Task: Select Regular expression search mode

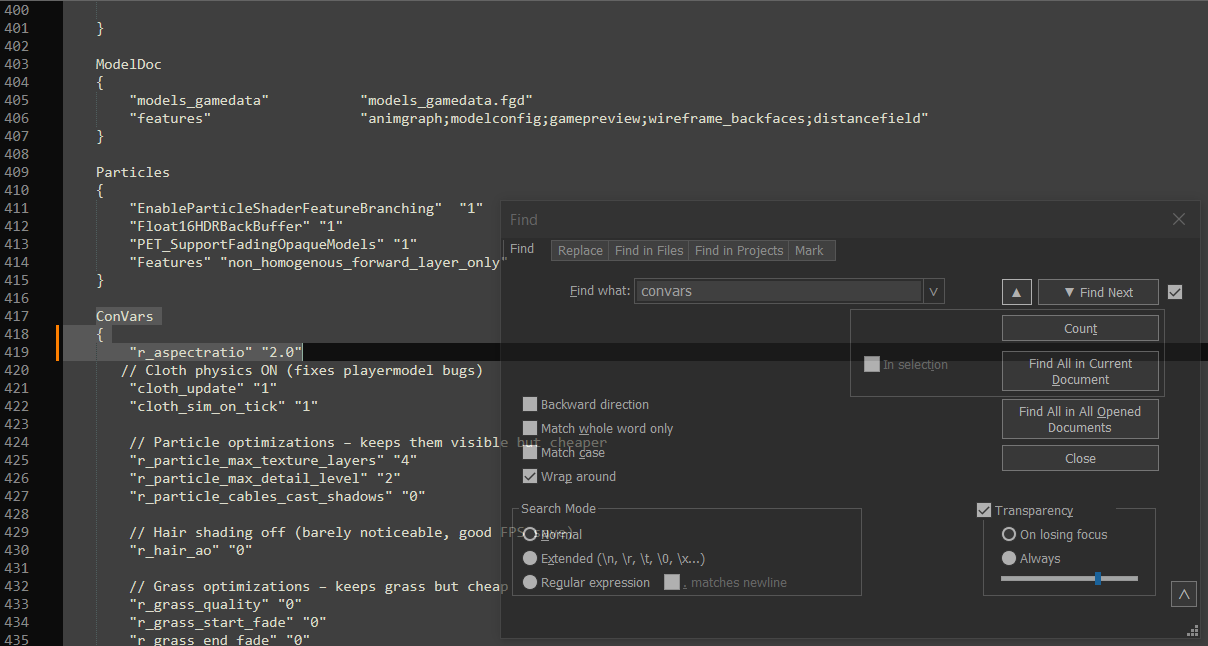Action: [530, 583]
